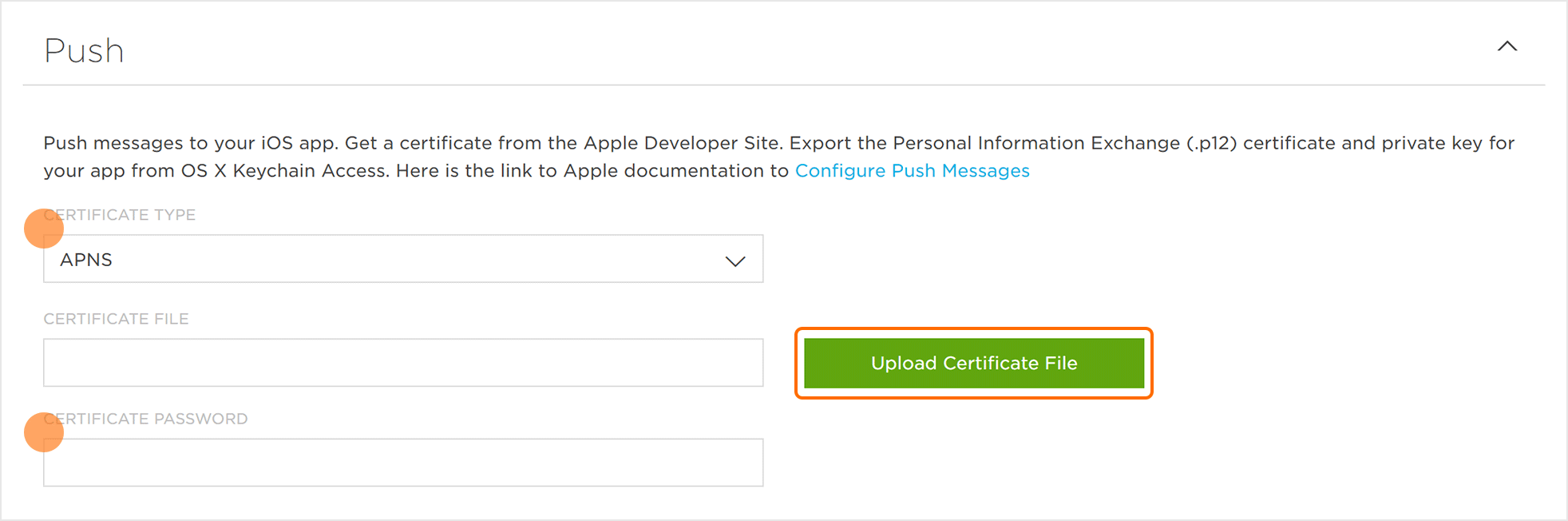Click the divider line under Push heading
This screenshot has width=1568, height=521.
pos(784,85)
